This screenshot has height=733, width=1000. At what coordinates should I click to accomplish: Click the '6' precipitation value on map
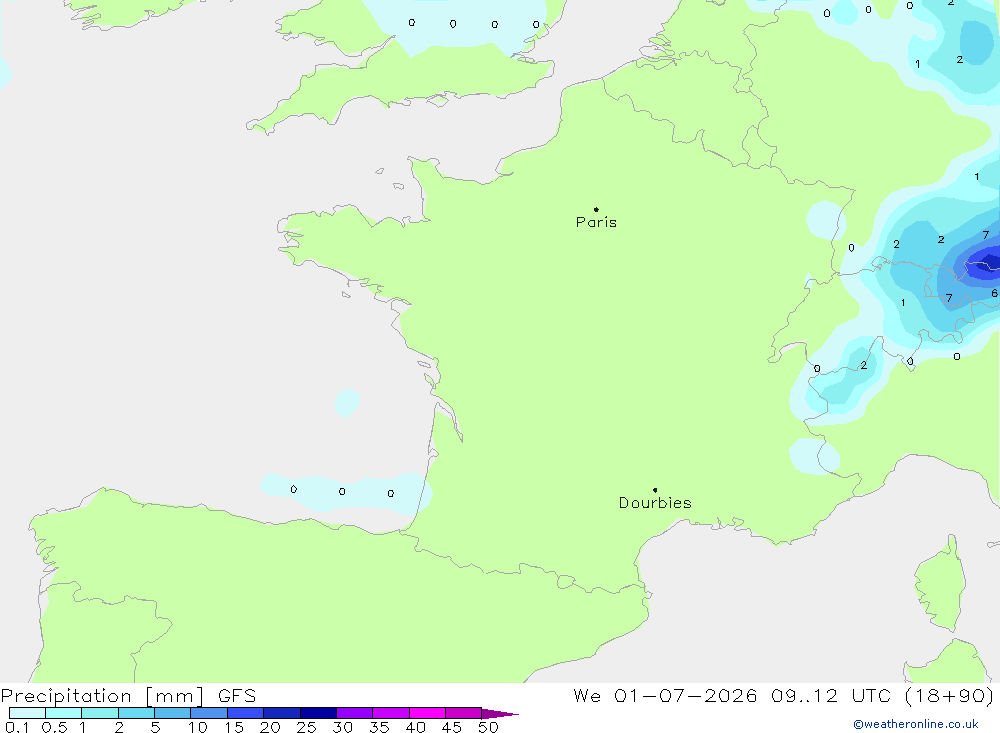994,293
